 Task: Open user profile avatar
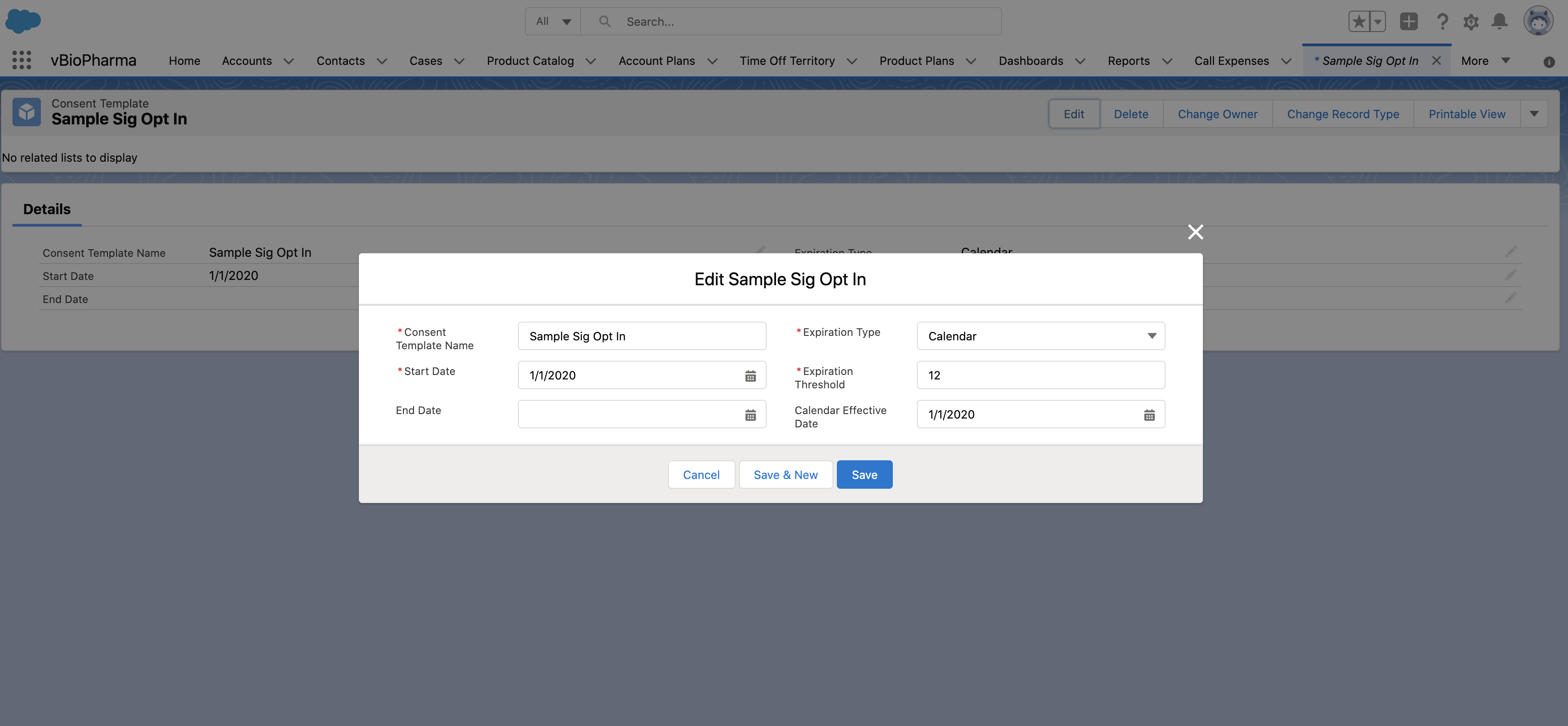pos(1537,22)
